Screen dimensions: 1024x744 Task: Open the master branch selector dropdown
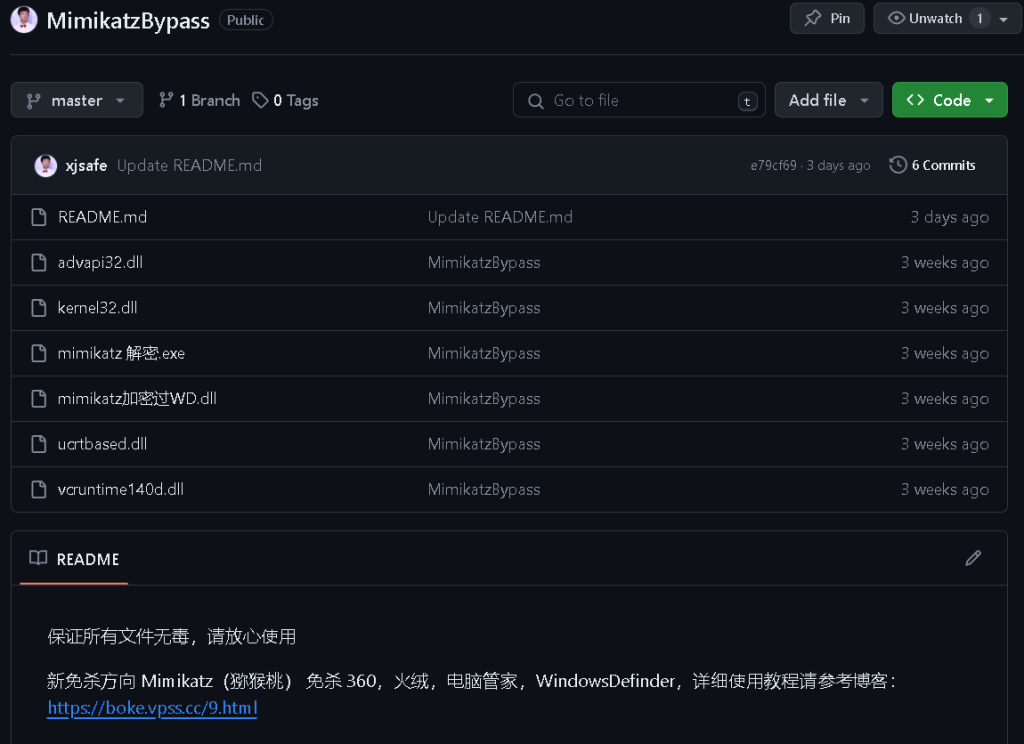pyautogui.click(x=77, y=100)
